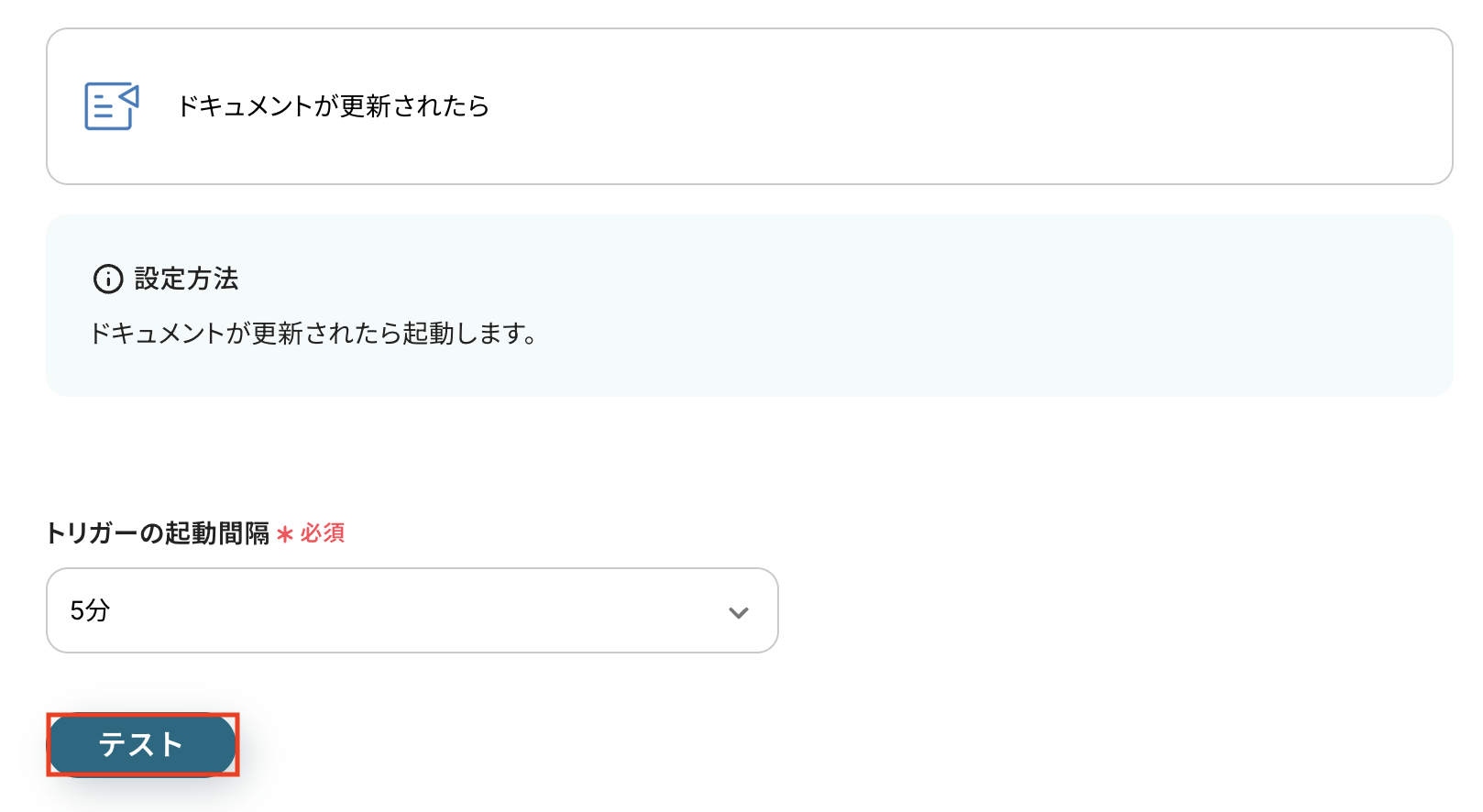Click the ドキュメントが更新されたら card title
The width and height of the screenshot is (1483, 812).
pos(333,106)
